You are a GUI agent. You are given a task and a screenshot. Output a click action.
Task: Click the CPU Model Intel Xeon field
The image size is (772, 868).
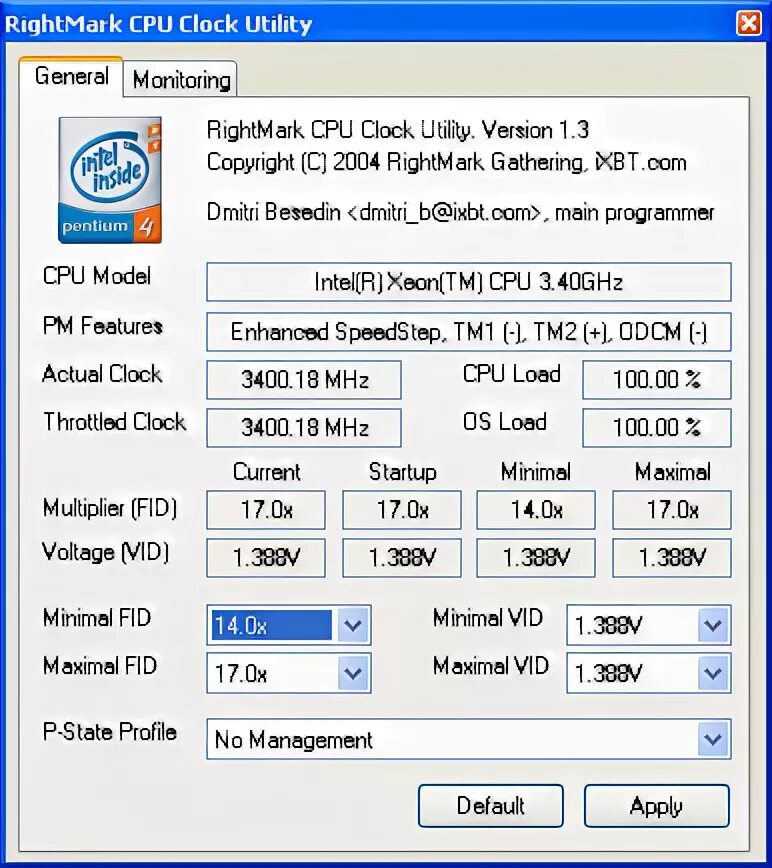tap(469, 282)
